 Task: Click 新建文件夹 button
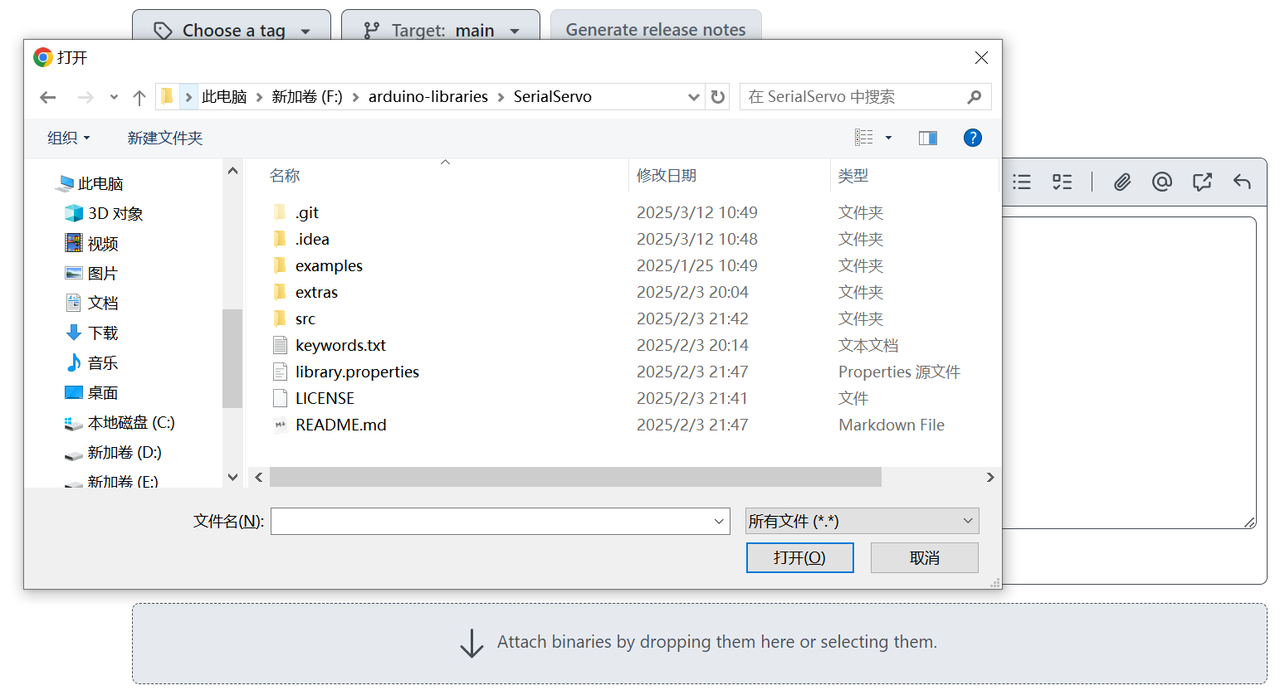pos(165,138)
